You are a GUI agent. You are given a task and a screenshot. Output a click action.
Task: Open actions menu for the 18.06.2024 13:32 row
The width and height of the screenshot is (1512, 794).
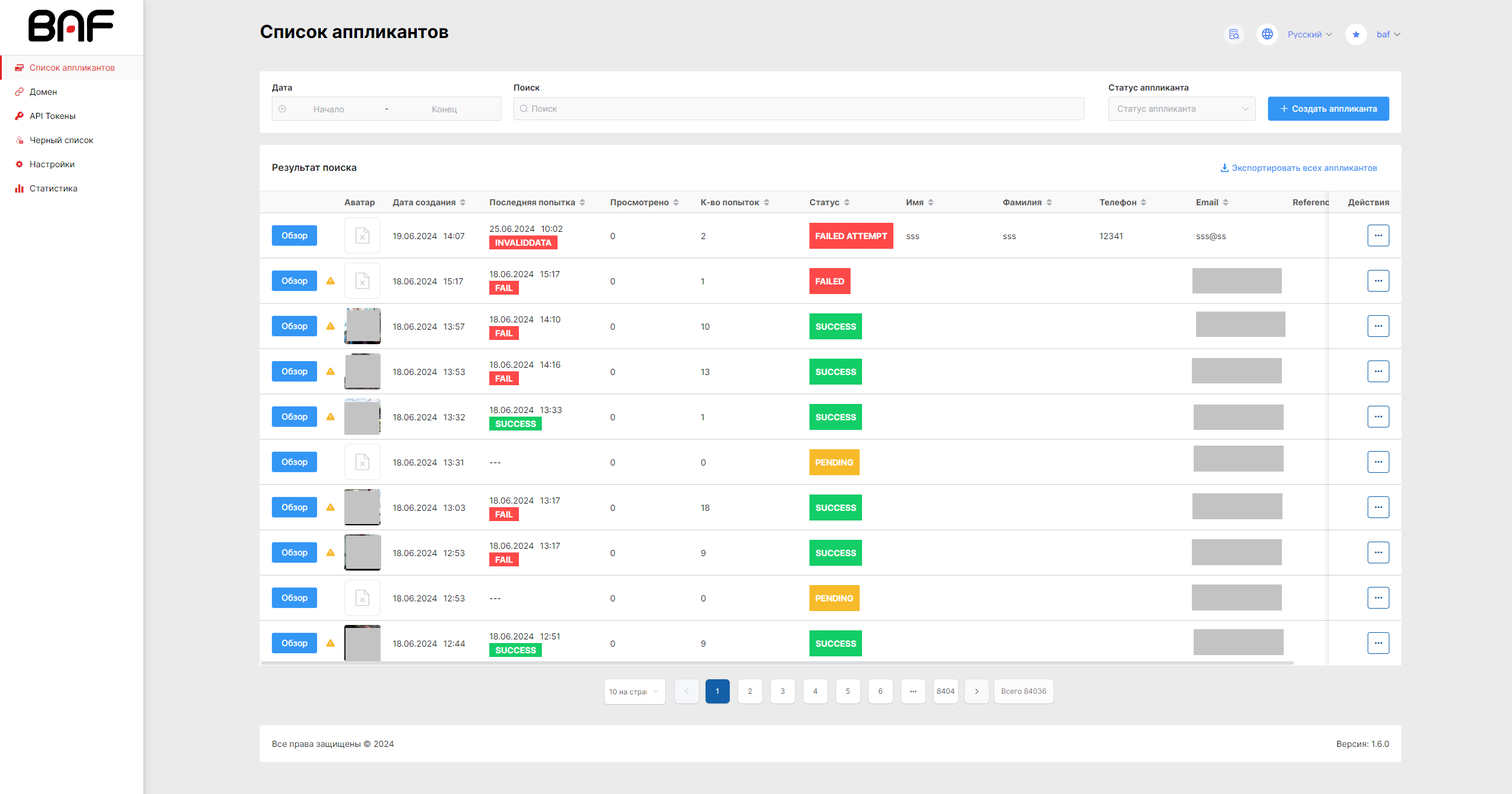1378,417
